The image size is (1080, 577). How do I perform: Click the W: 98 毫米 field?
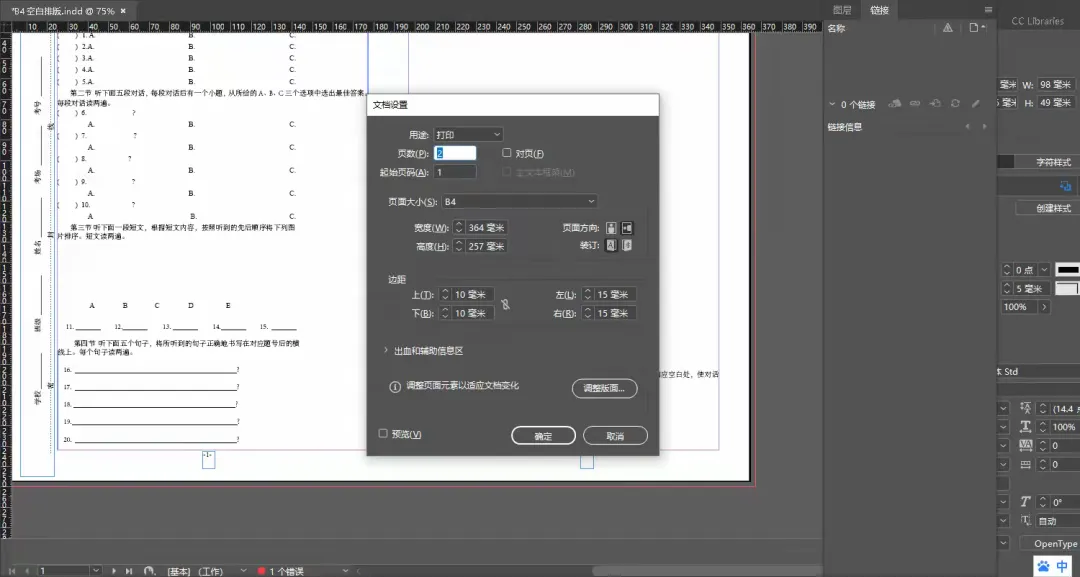click(1055, 85)
